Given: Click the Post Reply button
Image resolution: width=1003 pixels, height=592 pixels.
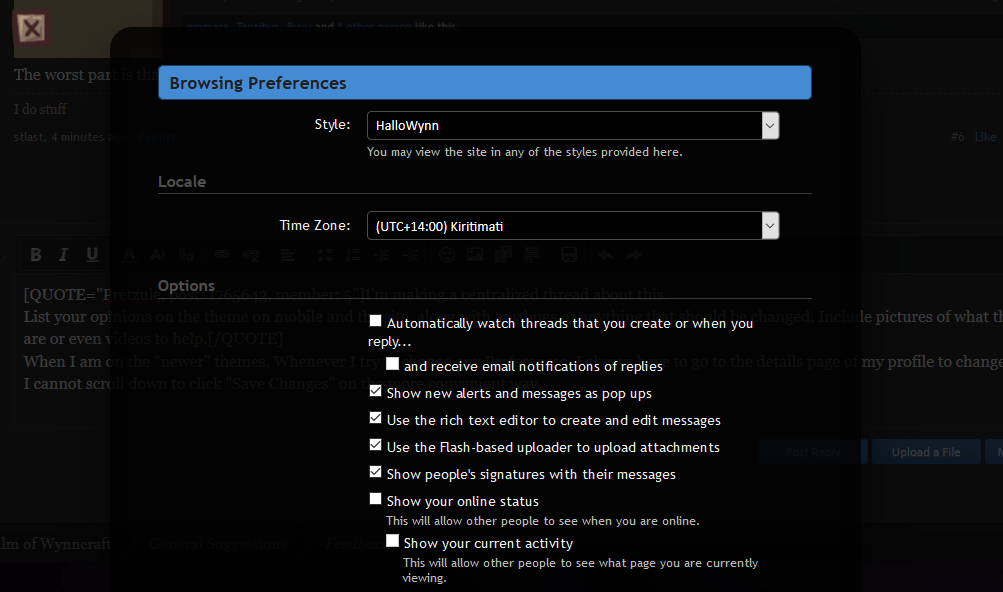Looking at the screenshot, I should click(811, 452).
